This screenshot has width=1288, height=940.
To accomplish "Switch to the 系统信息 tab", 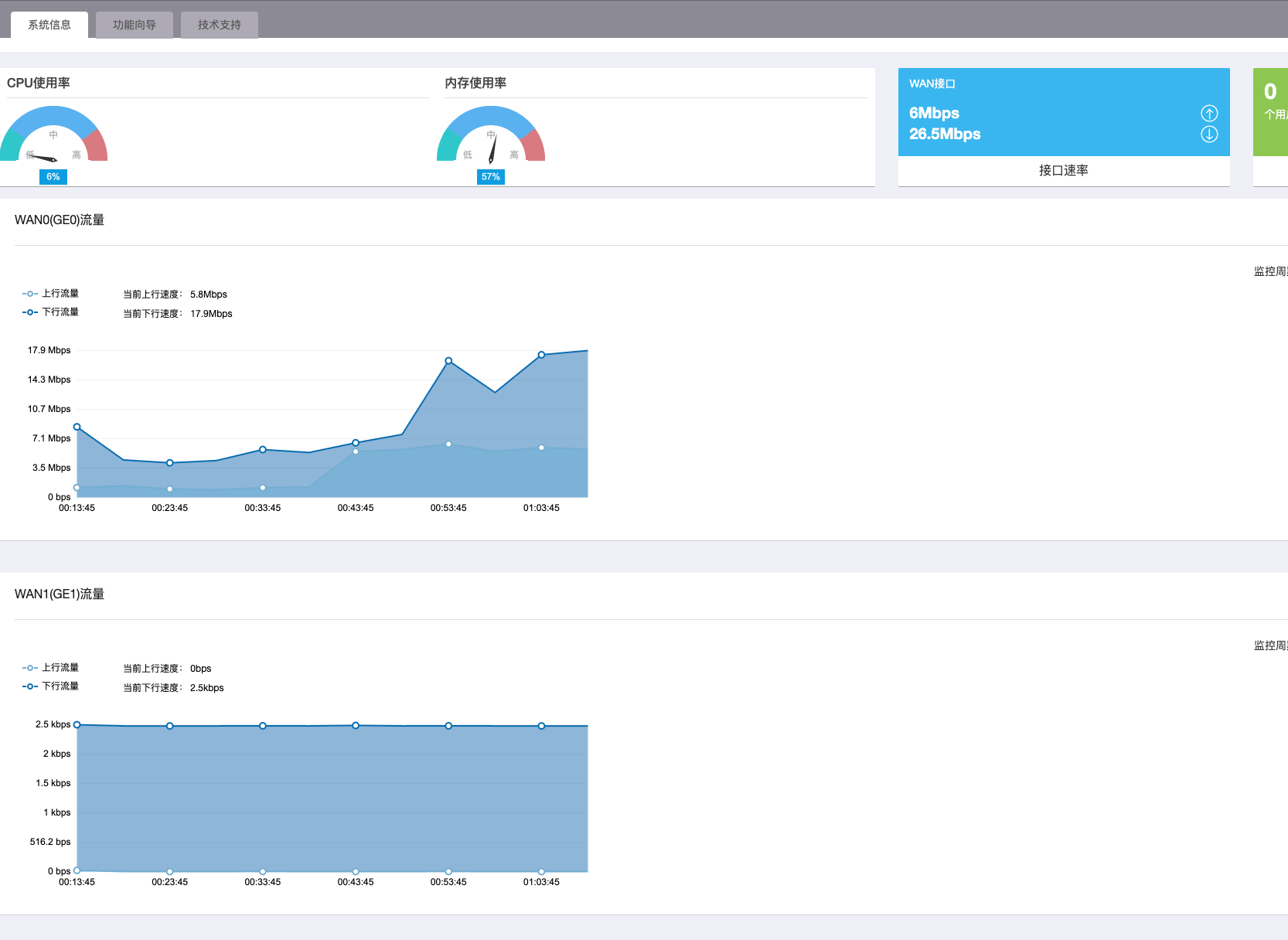I will (x=49, y=25).
